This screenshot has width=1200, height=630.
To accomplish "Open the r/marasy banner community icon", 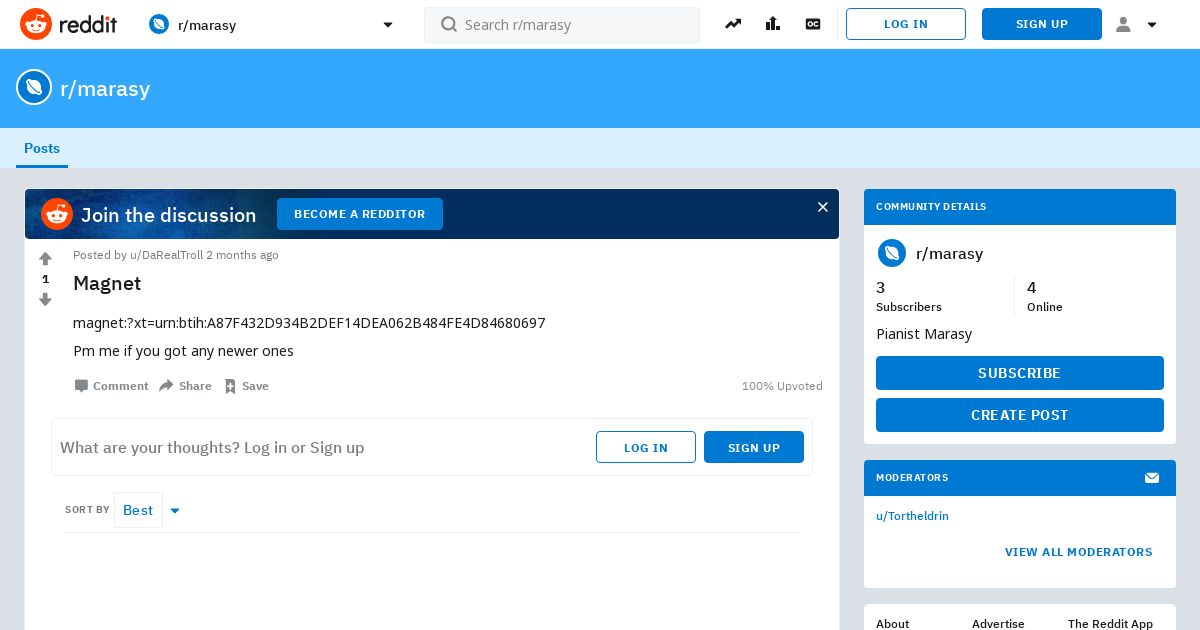I will 34,87.
